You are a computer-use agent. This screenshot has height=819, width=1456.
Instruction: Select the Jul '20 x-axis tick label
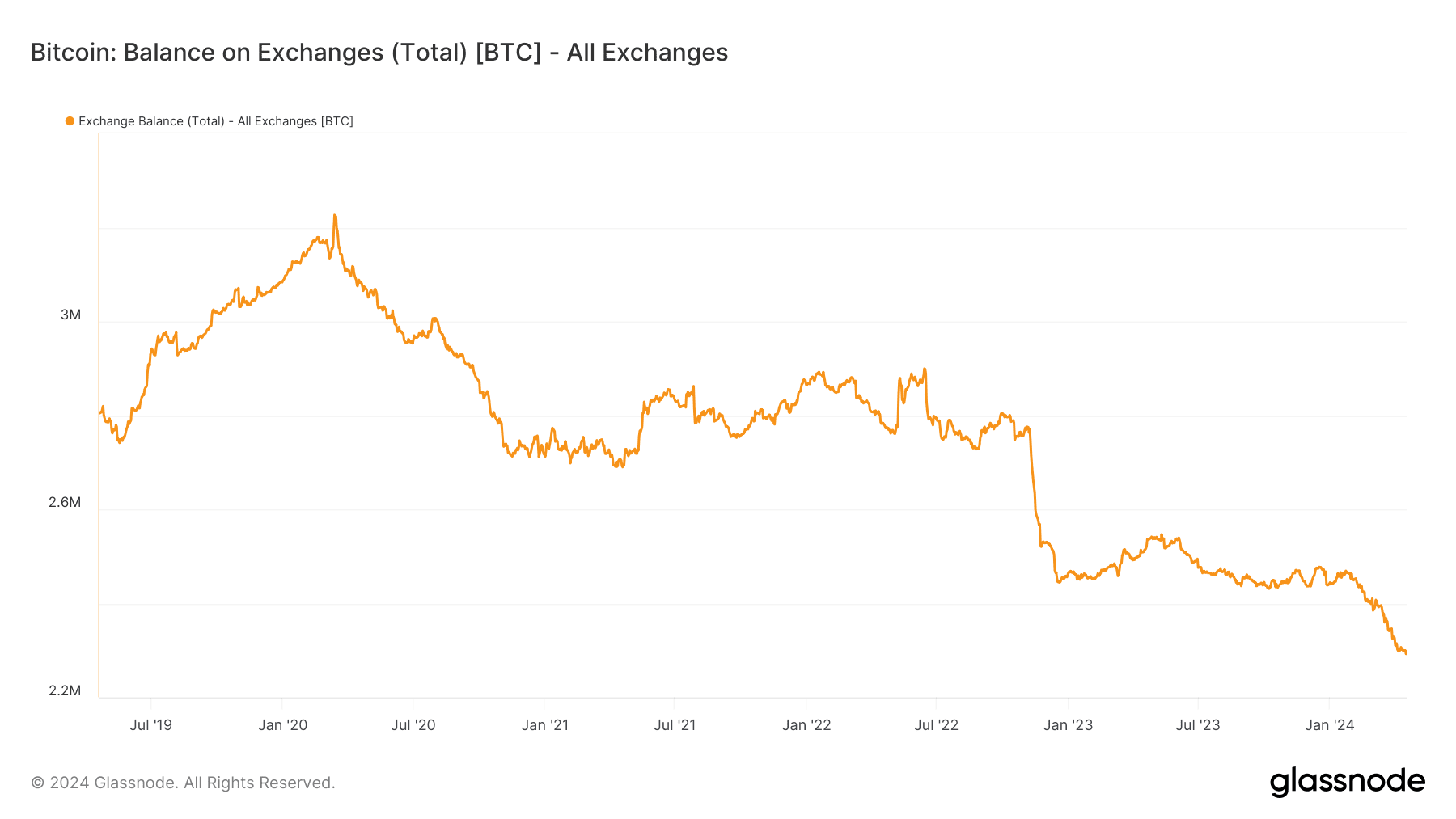tap(413, 725)
